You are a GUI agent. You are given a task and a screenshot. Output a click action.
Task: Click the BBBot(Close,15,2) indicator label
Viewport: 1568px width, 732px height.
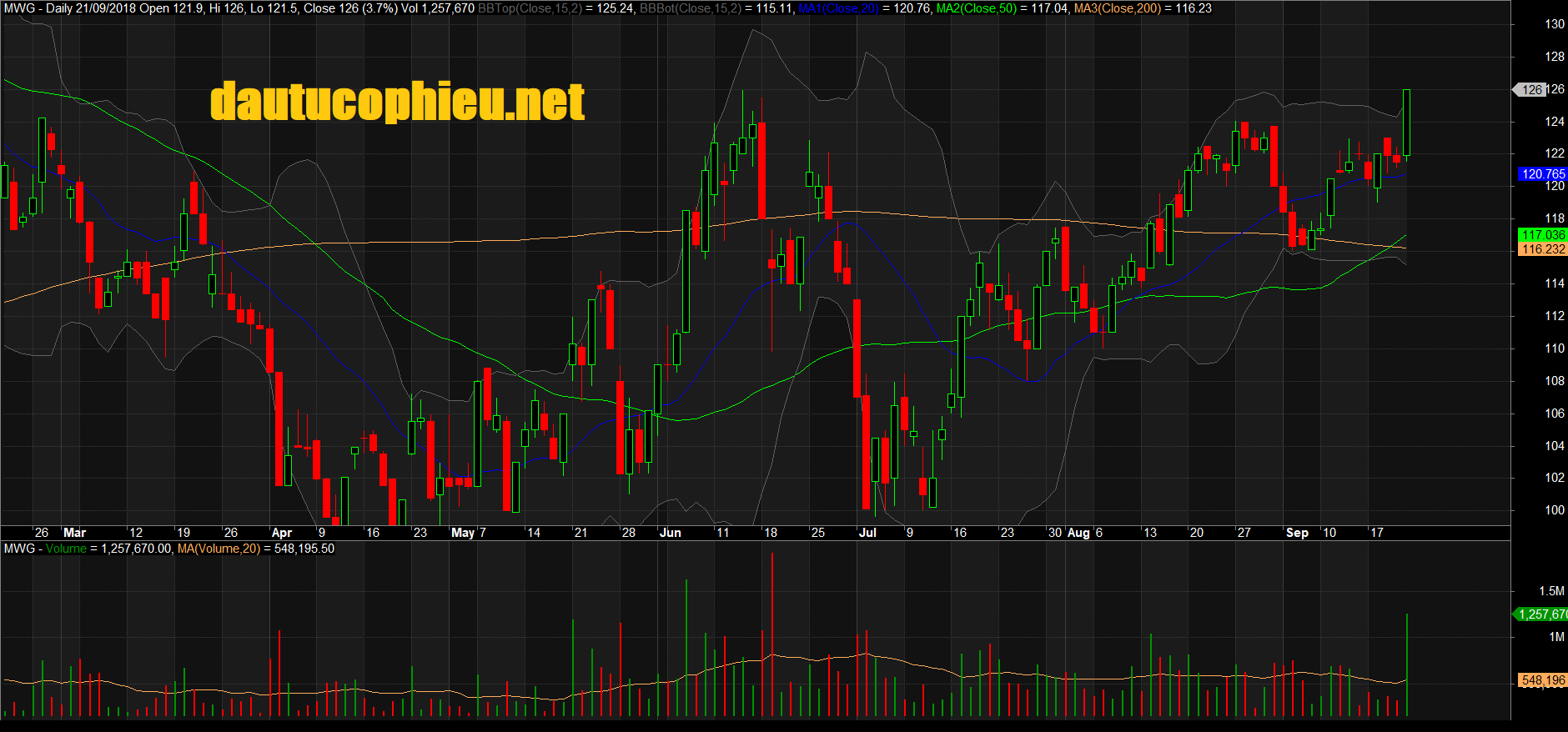point(691,8)
